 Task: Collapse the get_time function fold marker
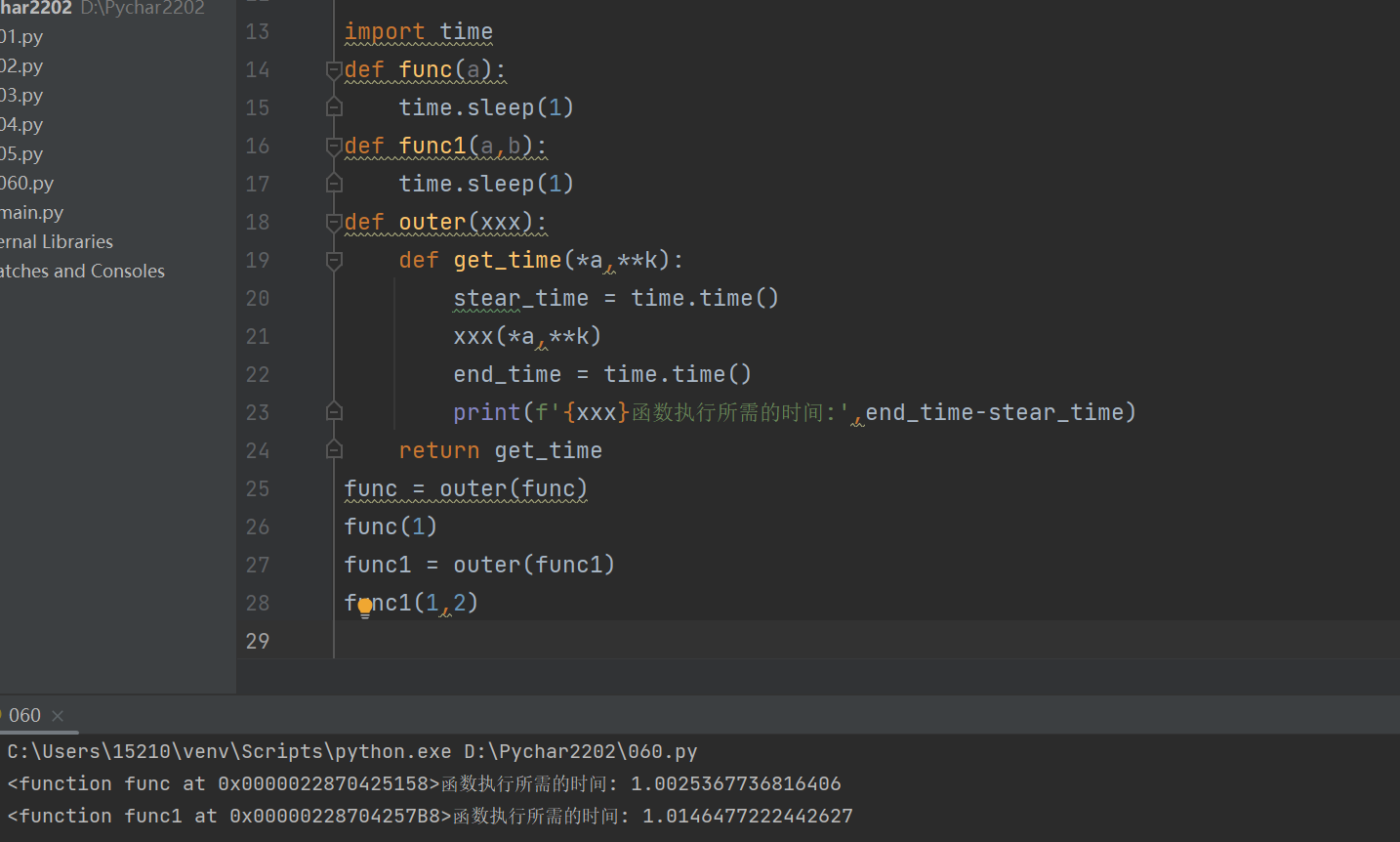[334, 260]
